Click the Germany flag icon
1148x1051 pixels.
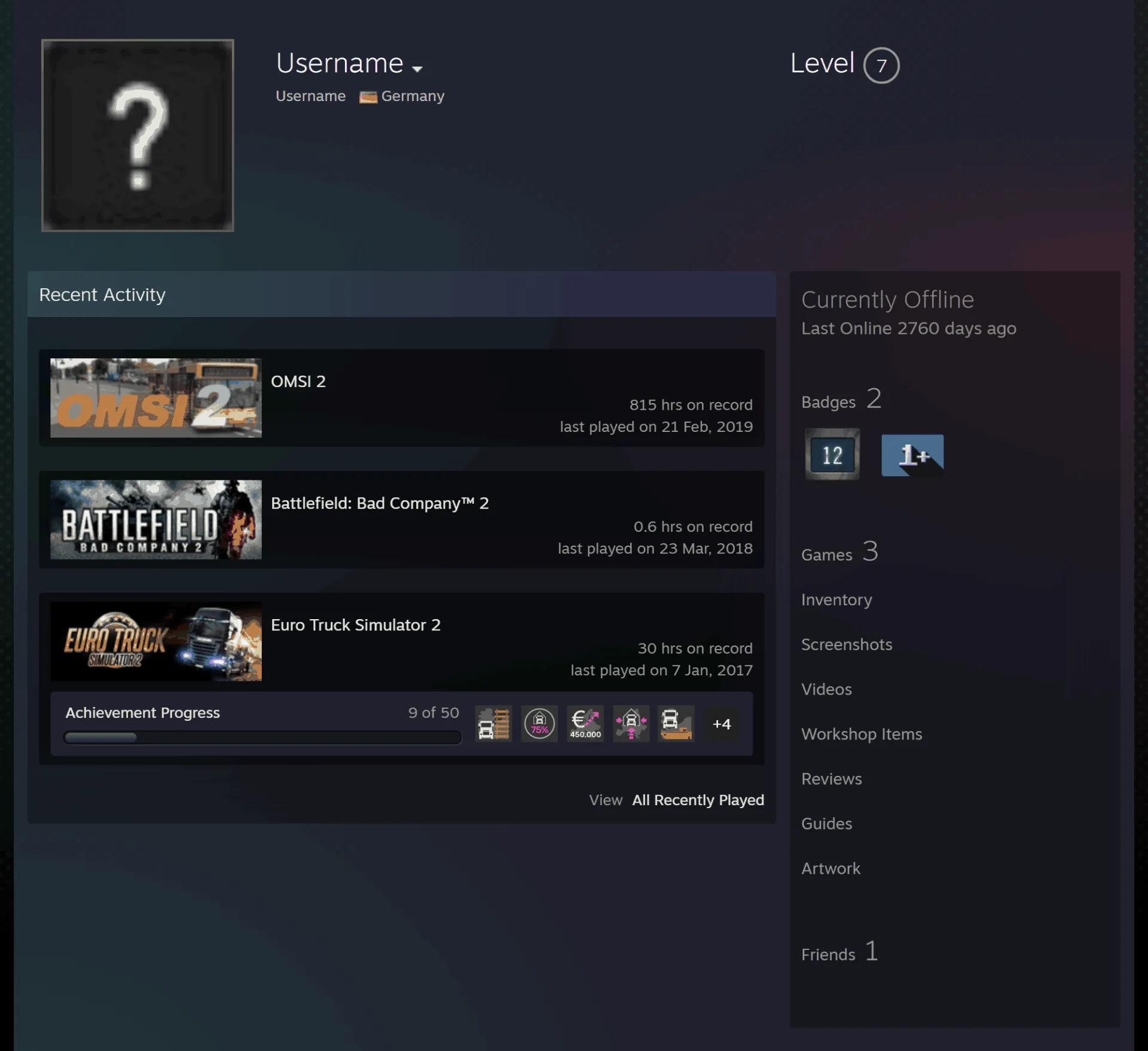[x=368, y=97]
